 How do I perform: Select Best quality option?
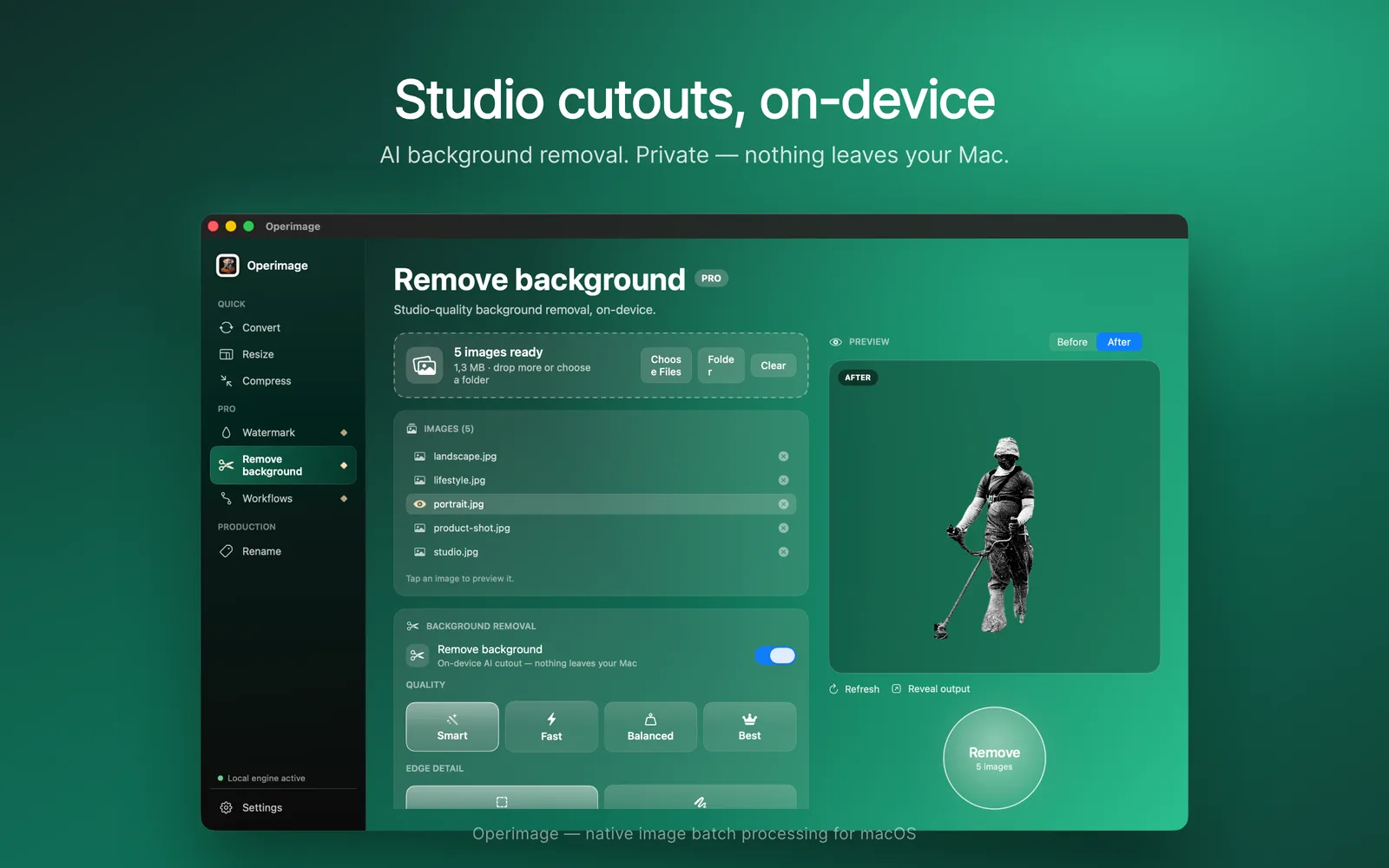click(749, 727)
